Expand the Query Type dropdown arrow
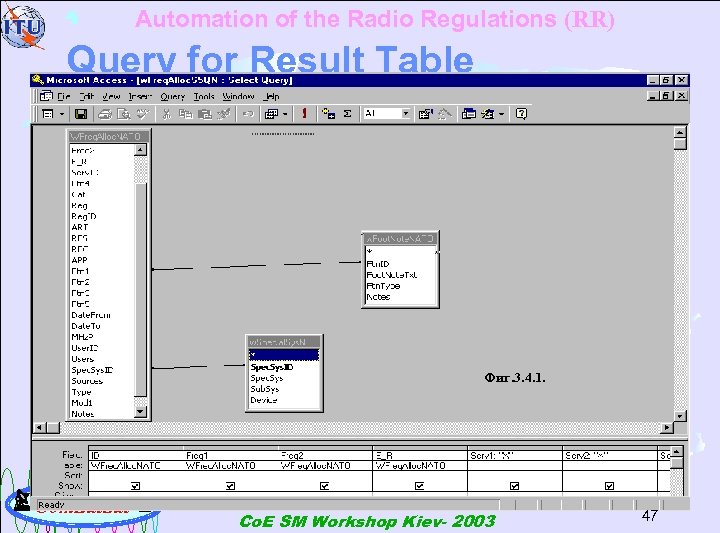720x533 pixels. point(285,113)
